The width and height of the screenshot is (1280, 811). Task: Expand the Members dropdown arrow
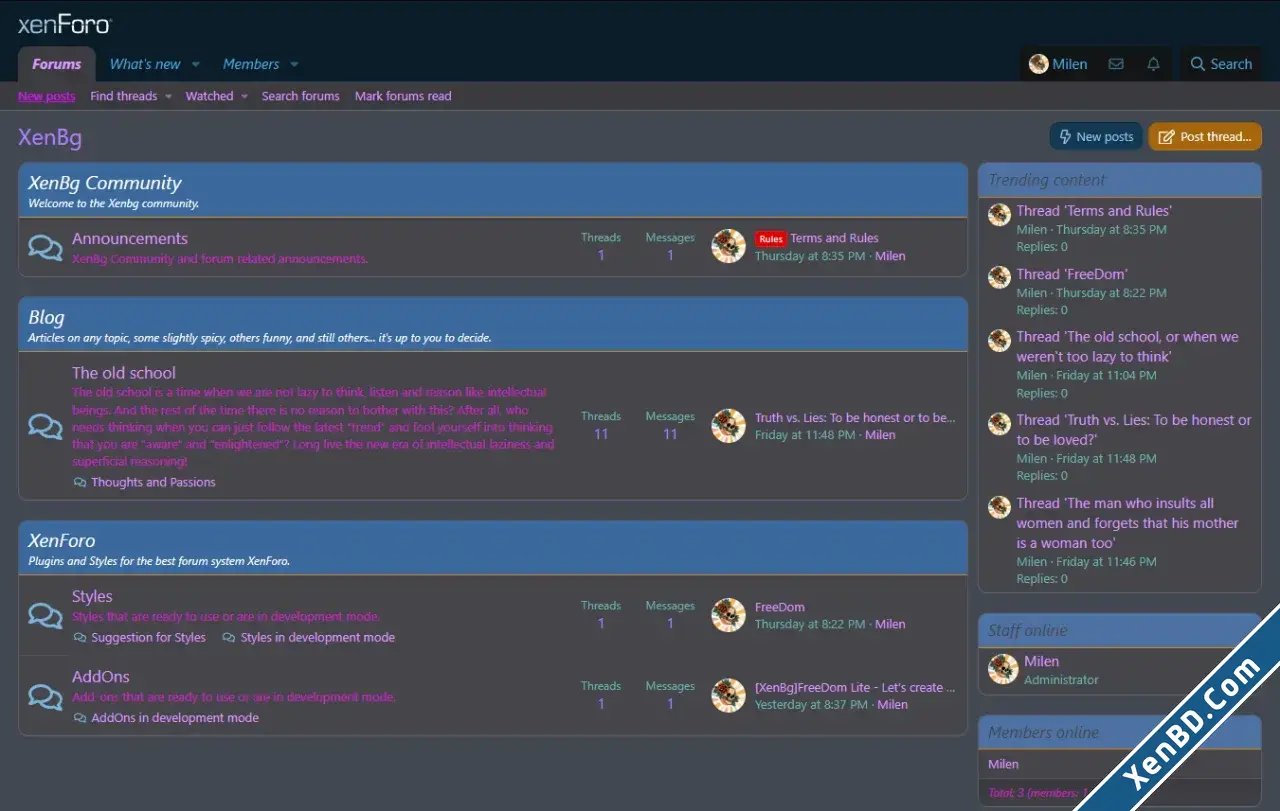pos(294,64)
